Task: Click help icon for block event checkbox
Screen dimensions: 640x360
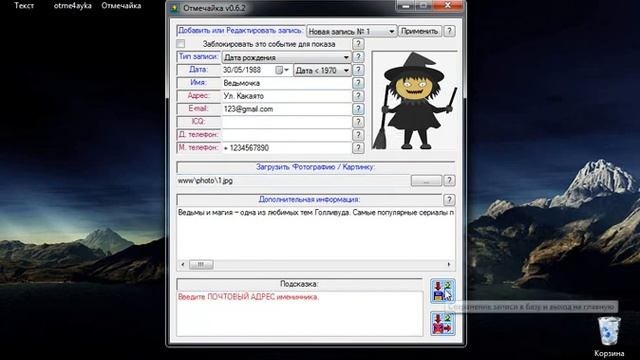Action: 358,44
